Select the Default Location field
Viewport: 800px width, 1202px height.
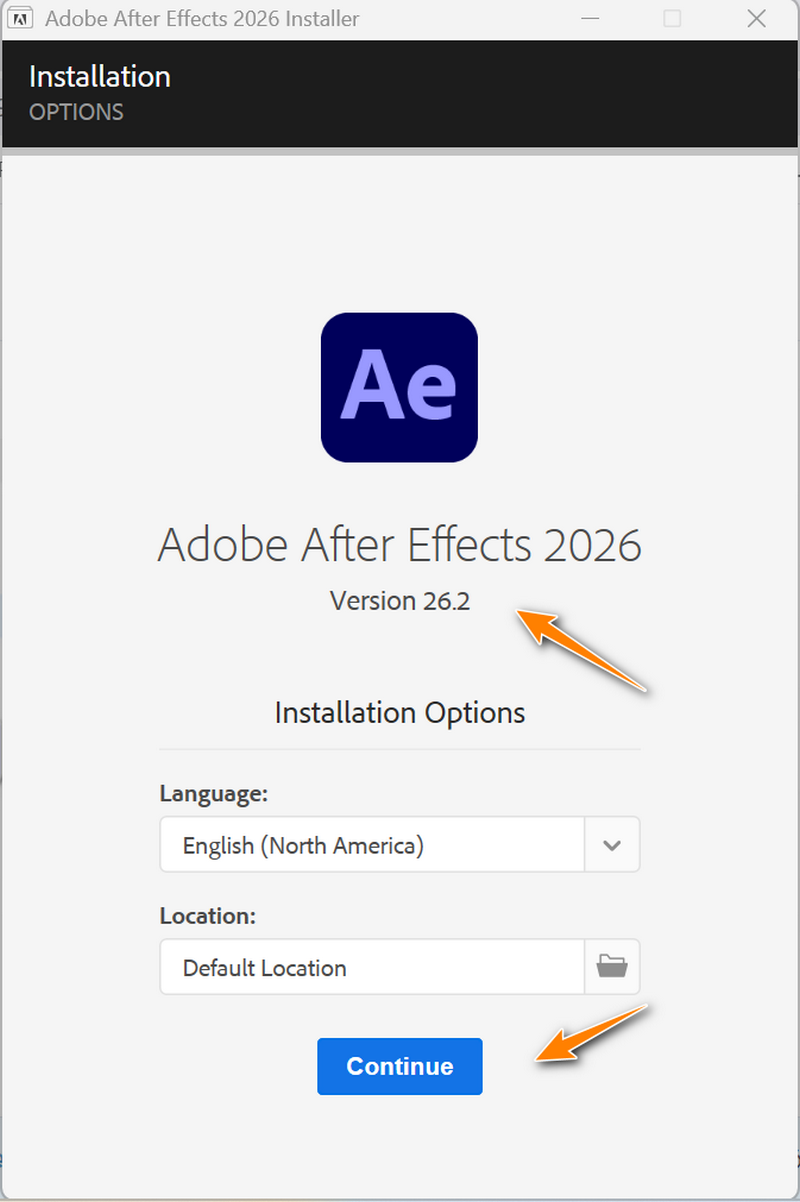pyautogui.click(x=372, y=967)
